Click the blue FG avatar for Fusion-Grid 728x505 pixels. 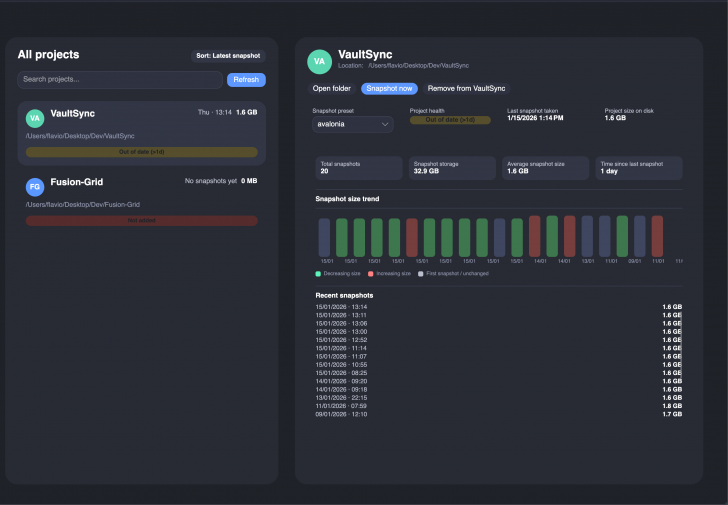(x=34, y=186)
